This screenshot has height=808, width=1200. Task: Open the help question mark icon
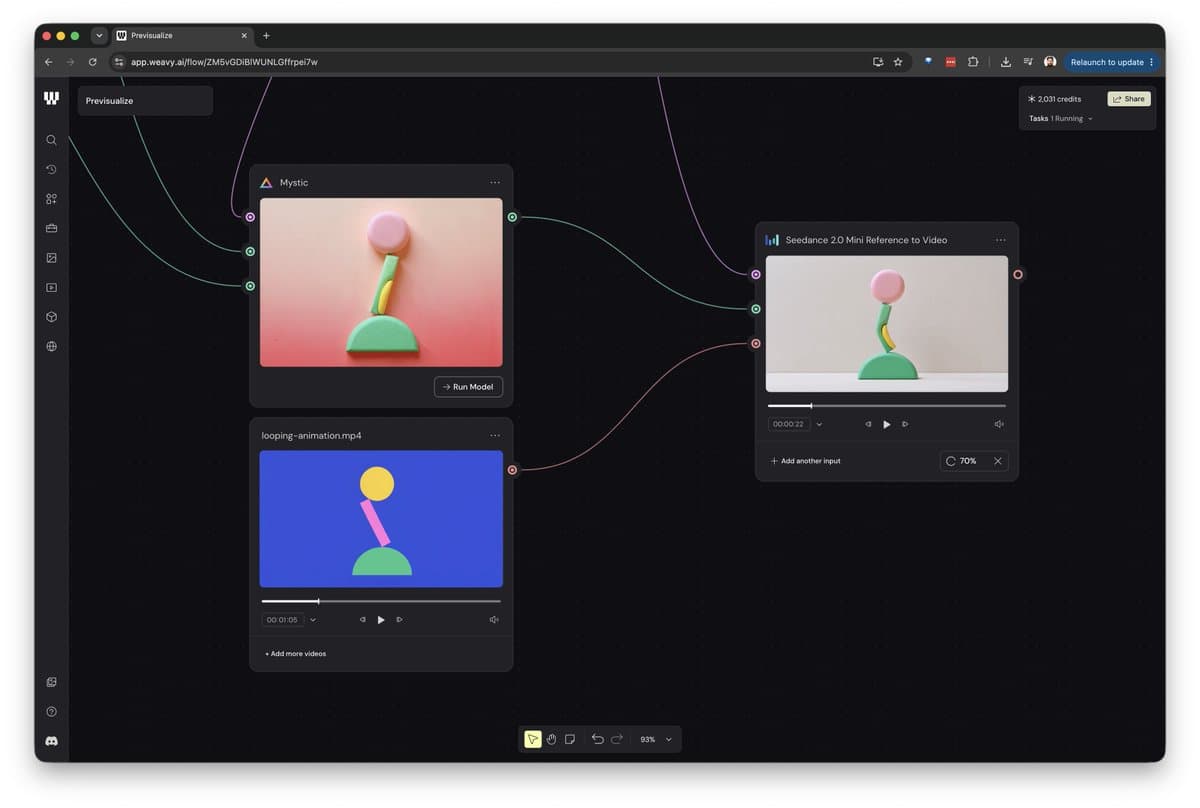coord(51,712)
